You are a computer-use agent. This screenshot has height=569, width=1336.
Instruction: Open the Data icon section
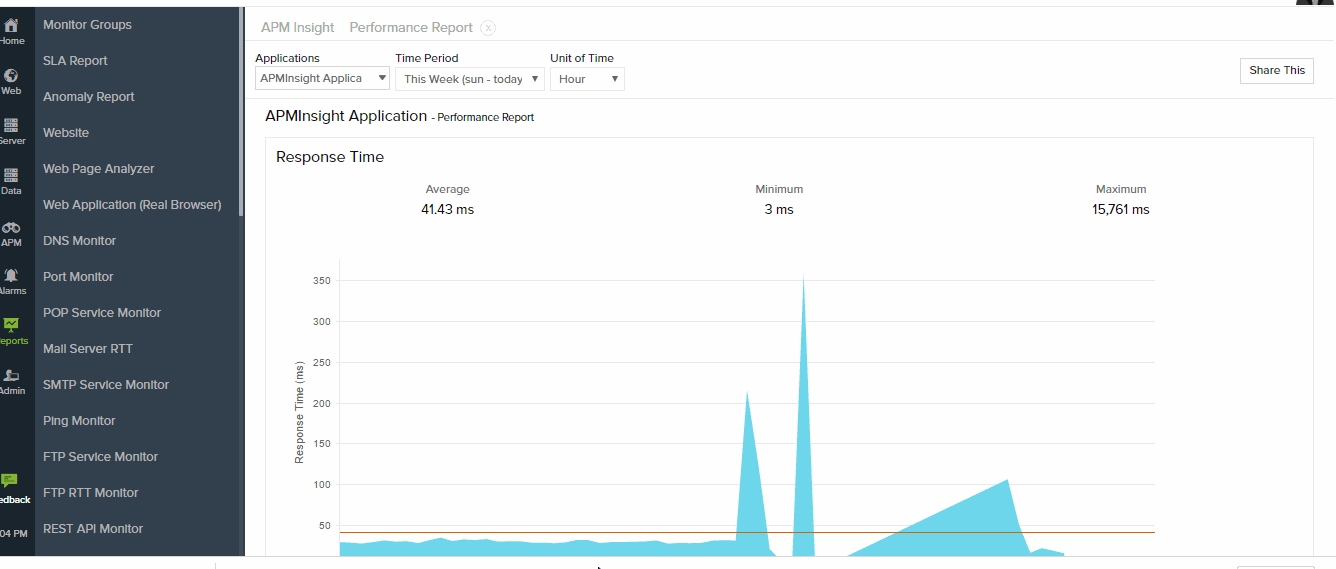[11, 176]
